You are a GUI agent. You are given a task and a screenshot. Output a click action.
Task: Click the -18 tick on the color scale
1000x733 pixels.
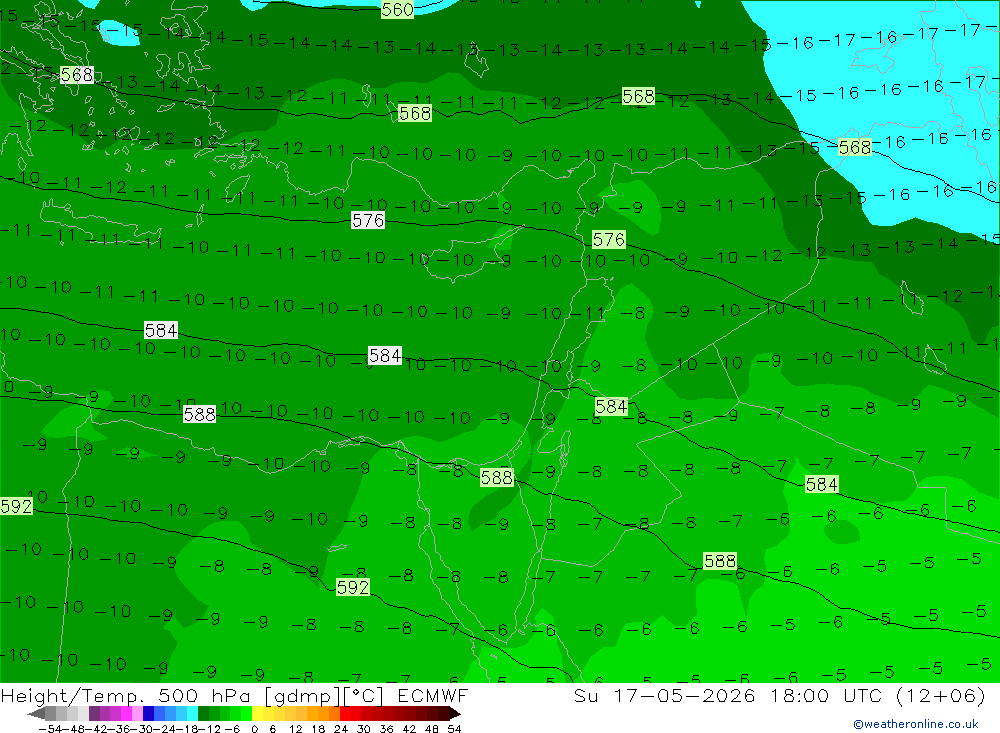(188, 729)
